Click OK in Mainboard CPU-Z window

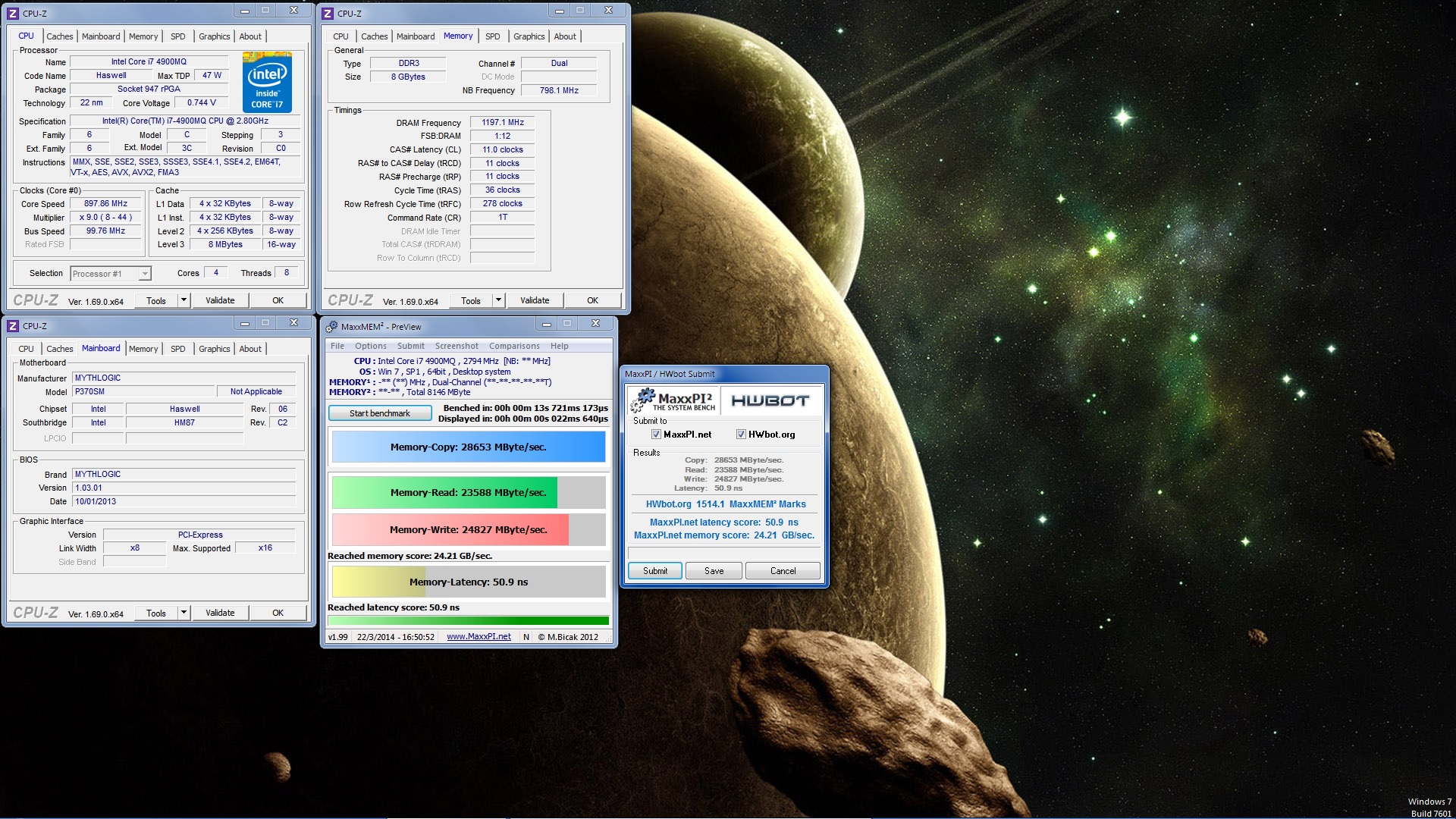click(278, 613)
